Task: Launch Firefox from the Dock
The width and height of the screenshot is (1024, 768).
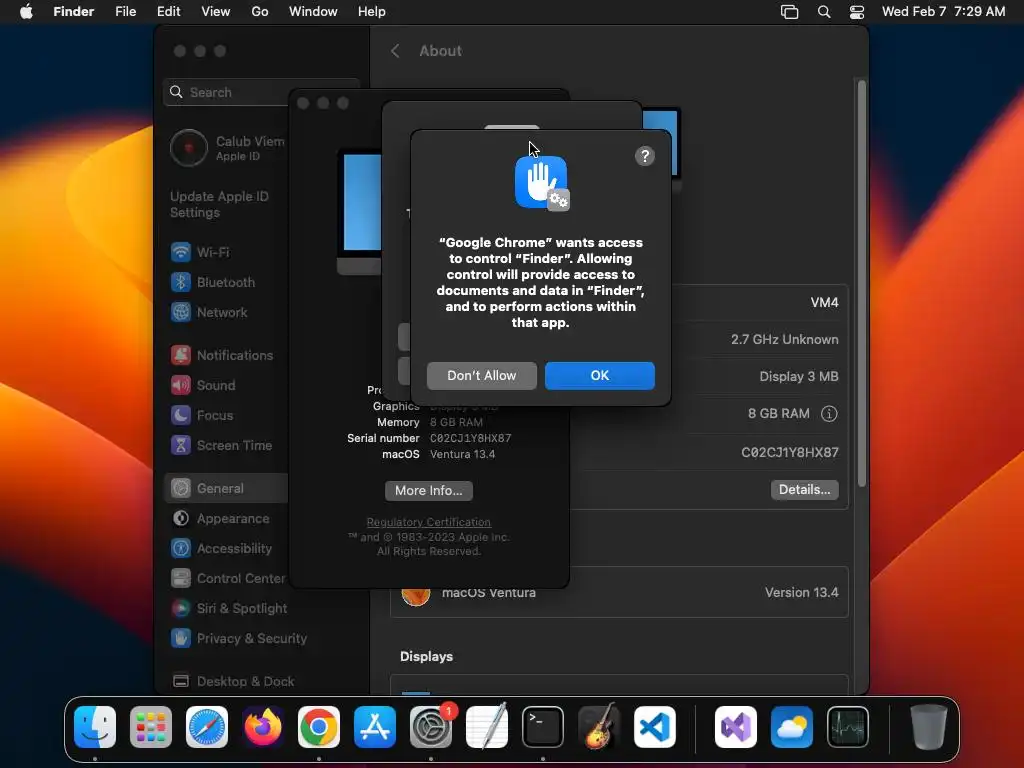Action: coord(263,727)
